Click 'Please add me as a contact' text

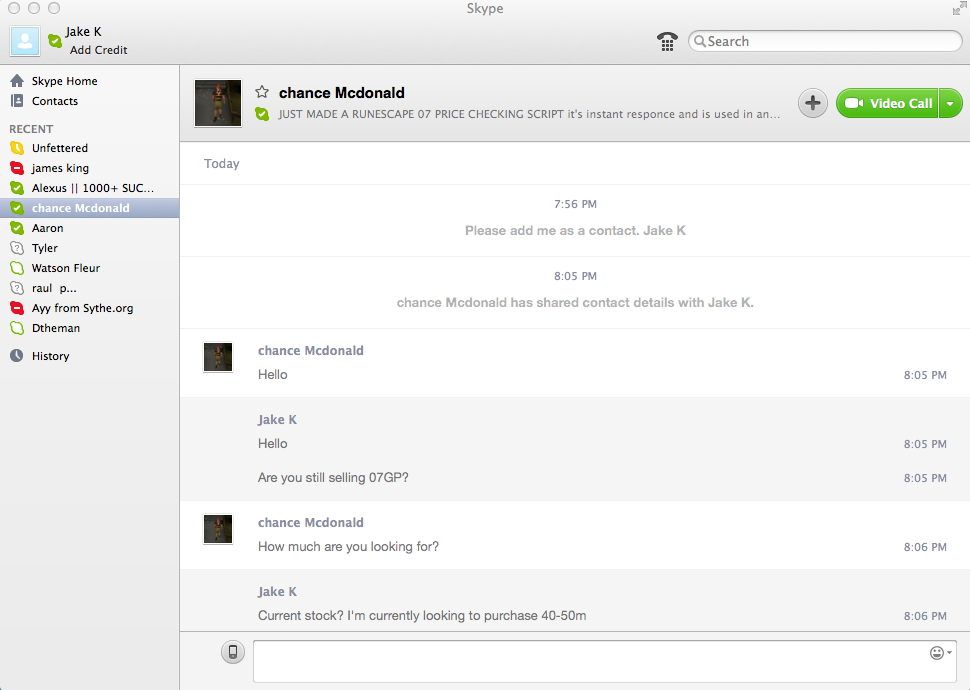(575, 230)
